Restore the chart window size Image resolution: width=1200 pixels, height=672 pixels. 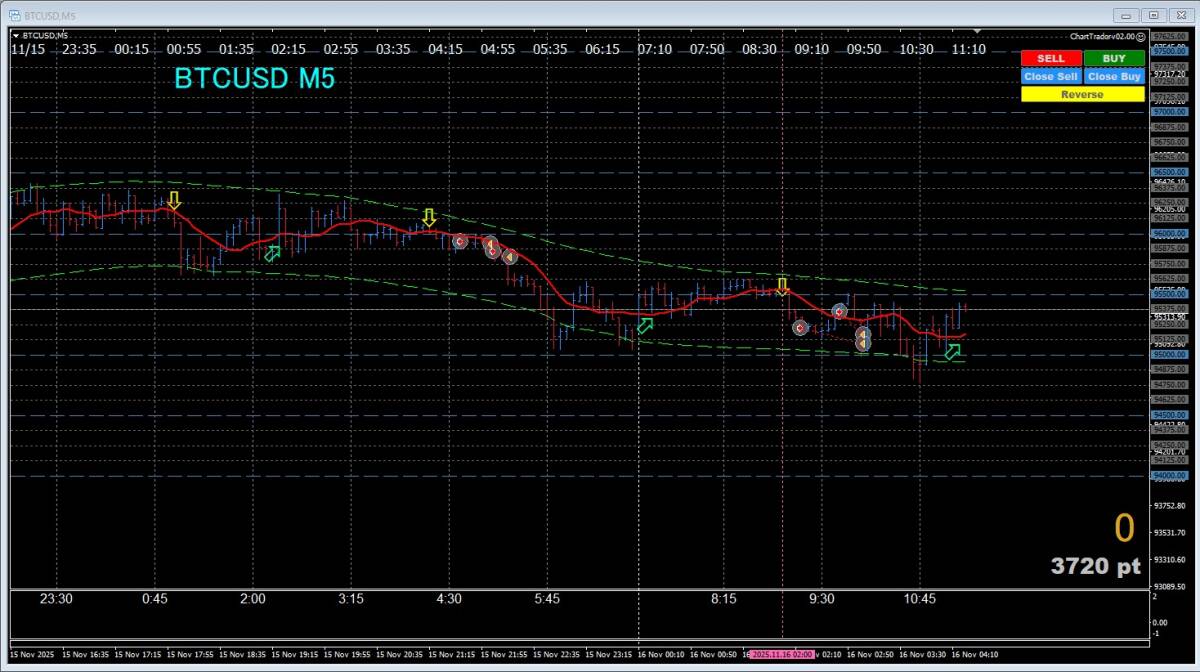1153,15
